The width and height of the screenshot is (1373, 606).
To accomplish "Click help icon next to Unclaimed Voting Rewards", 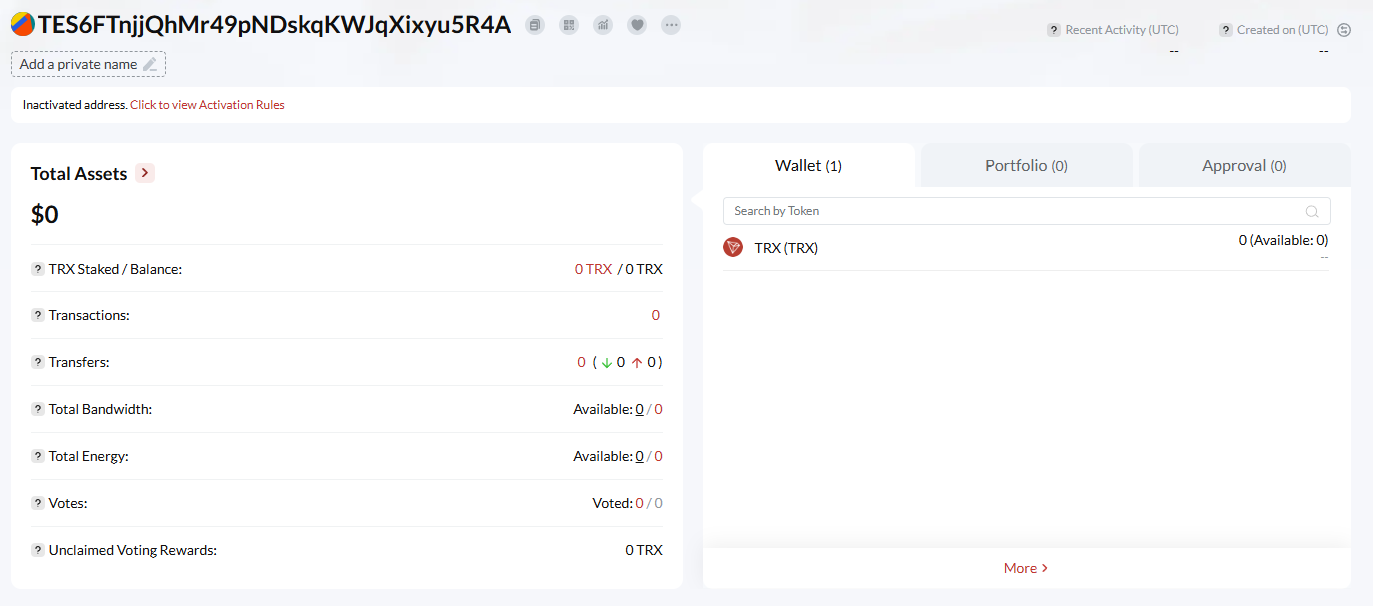I will tap(38, 550).
